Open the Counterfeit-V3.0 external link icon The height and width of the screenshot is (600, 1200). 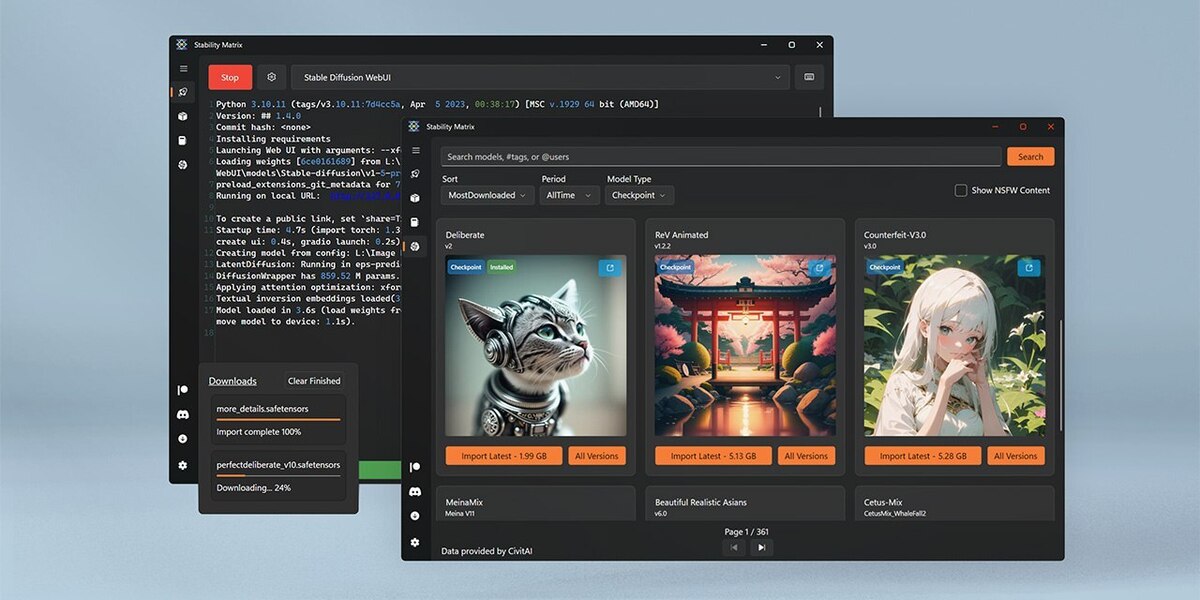[1028, 268]
